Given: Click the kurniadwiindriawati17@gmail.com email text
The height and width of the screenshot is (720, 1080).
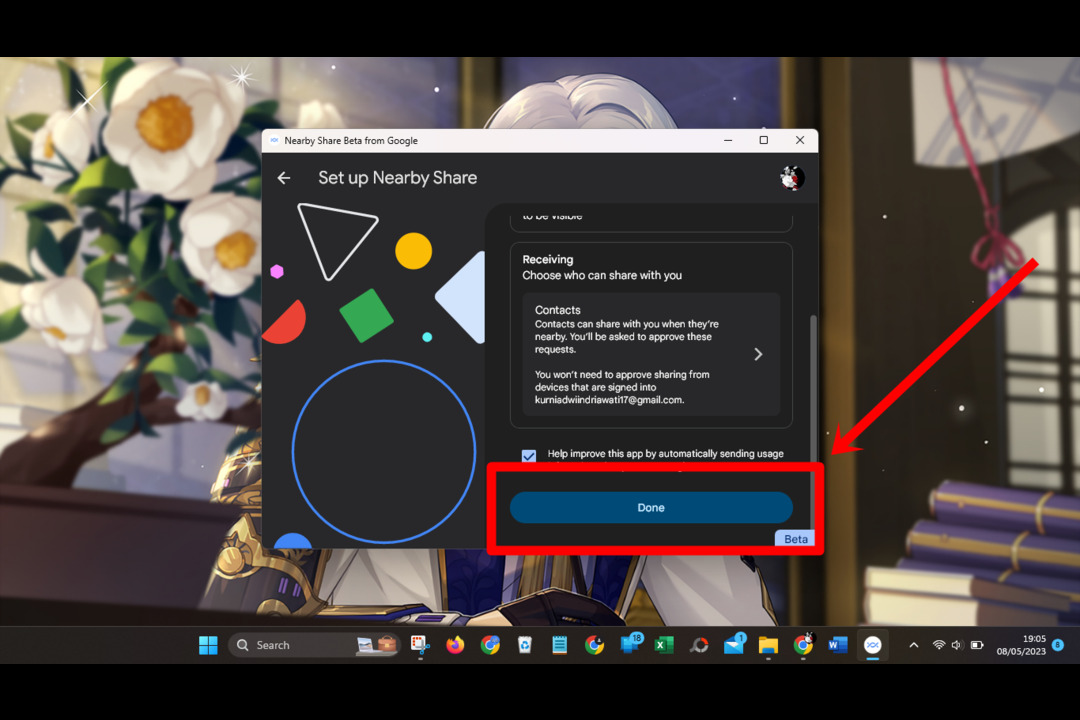Looking at the screenshot, I should coord(609,400).
